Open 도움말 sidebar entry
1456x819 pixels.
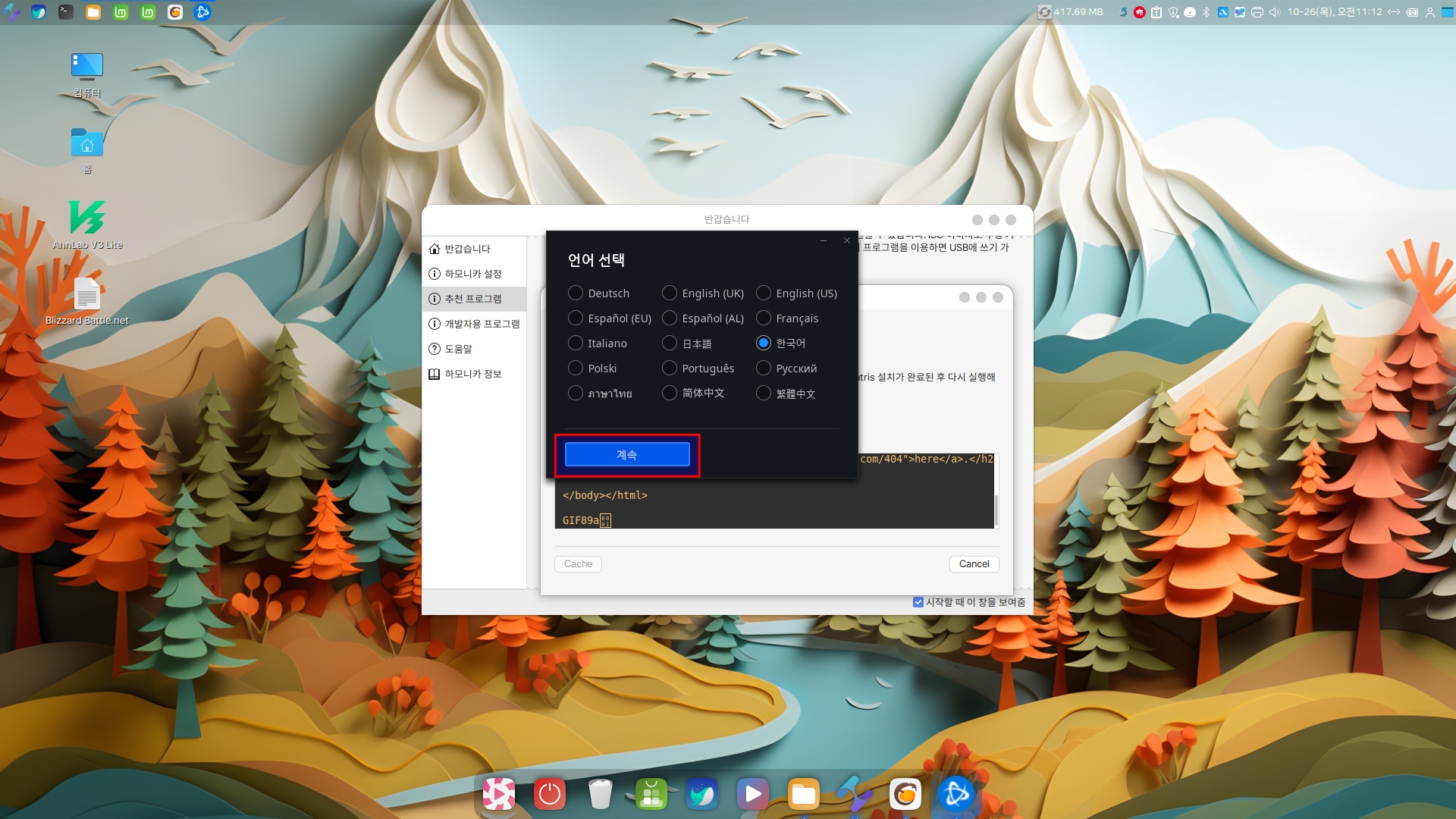pyautogui.click(x=458, y=349)
